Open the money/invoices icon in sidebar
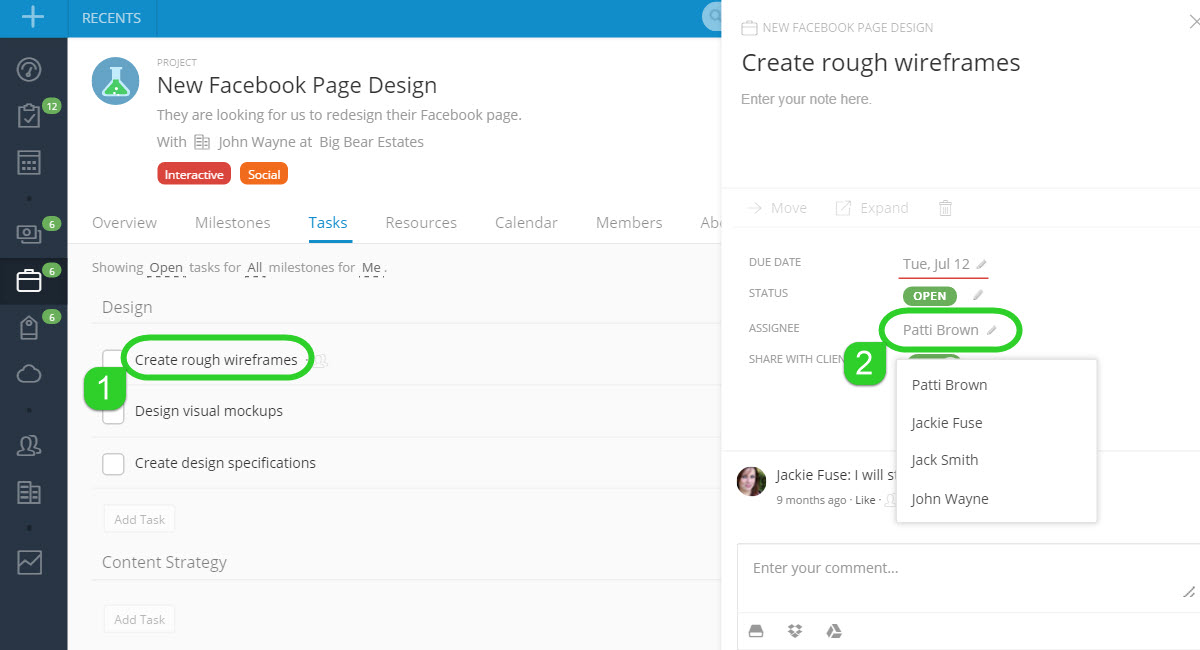The height and width of the screenshot is (650, 1200). 29,233
